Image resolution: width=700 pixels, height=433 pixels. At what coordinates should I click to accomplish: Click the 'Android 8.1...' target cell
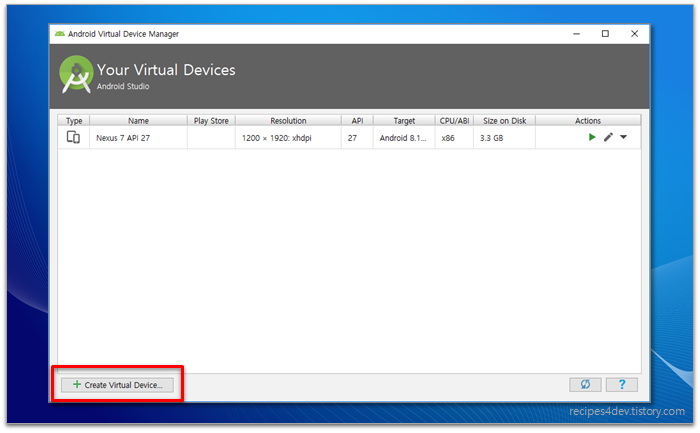click(x=404, y=137)
